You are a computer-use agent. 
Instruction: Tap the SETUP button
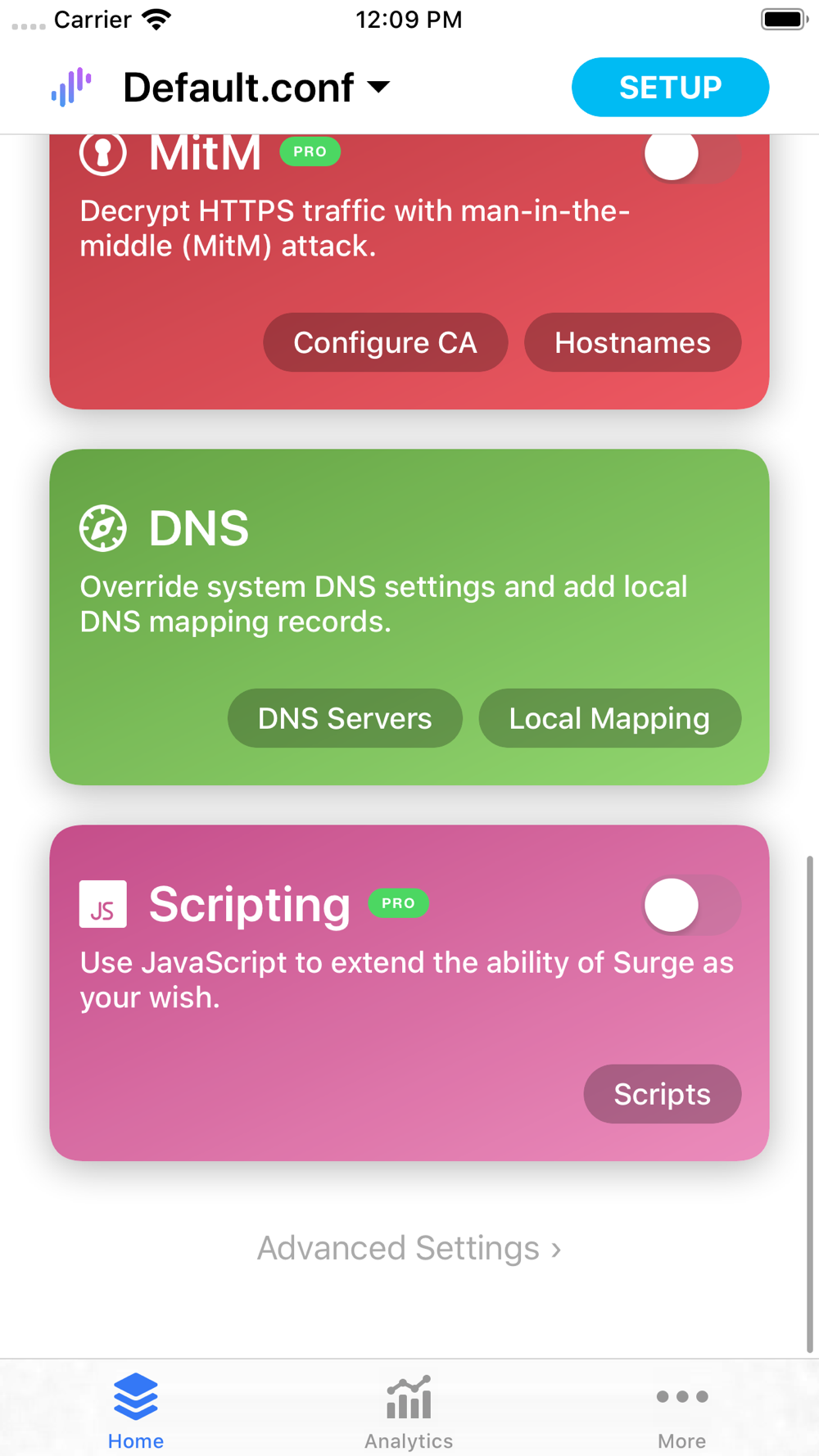point(670,87)
